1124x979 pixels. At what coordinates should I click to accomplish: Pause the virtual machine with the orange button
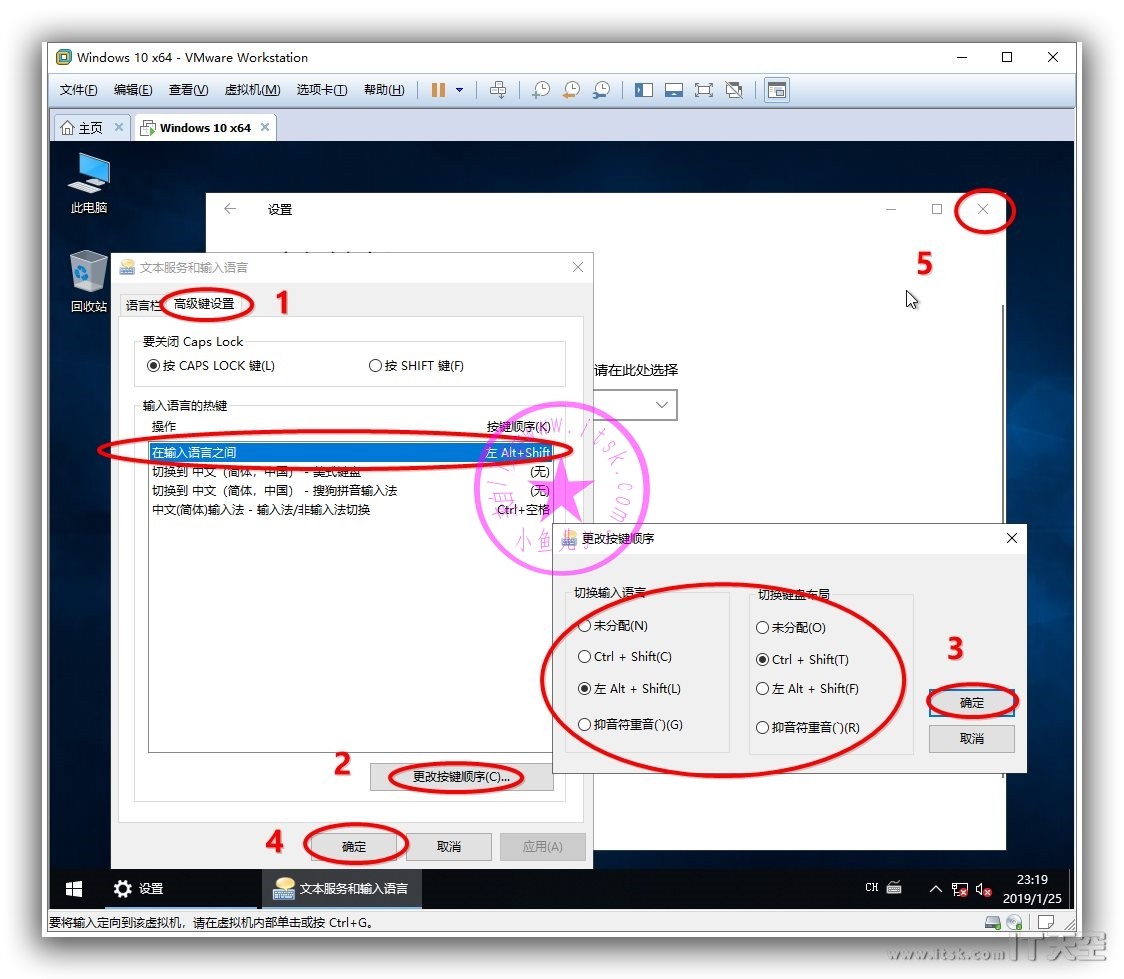[x=438, y=90]
